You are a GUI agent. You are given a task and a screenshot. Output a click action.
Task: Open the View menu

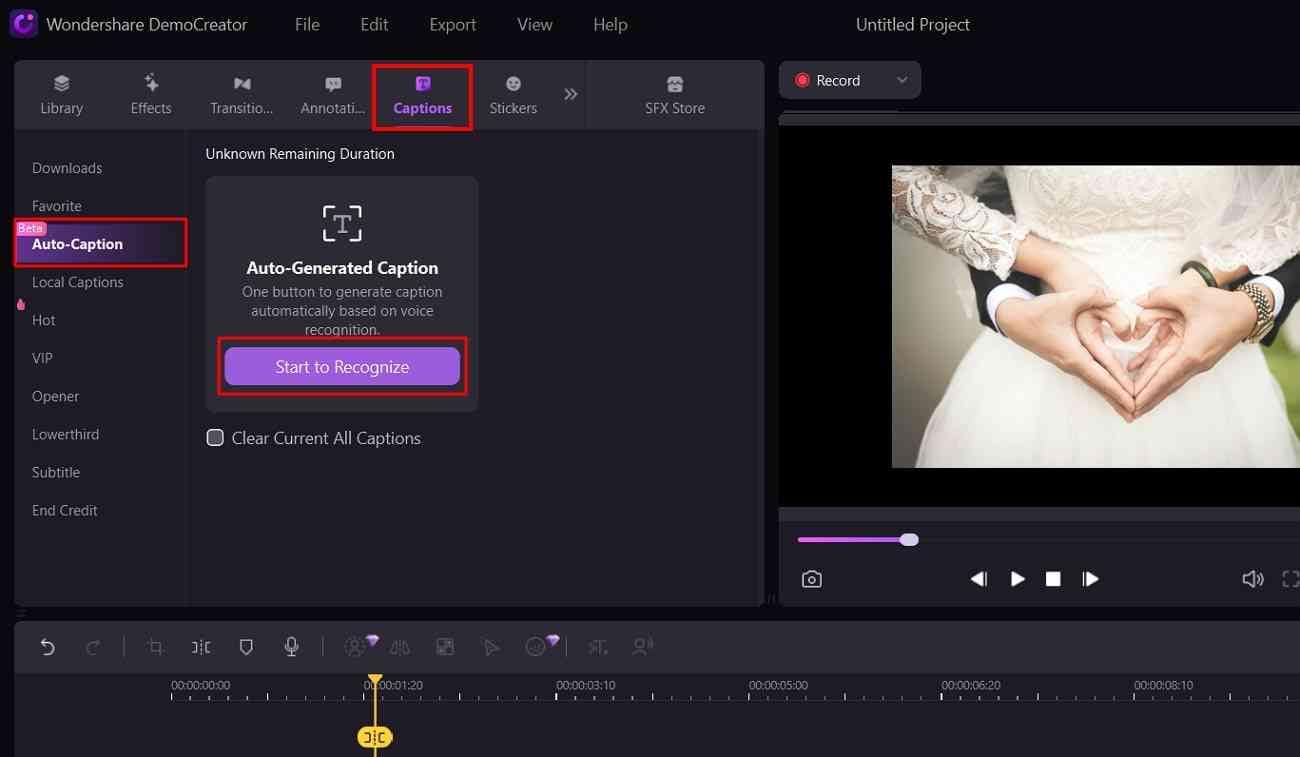click(535, 25)
